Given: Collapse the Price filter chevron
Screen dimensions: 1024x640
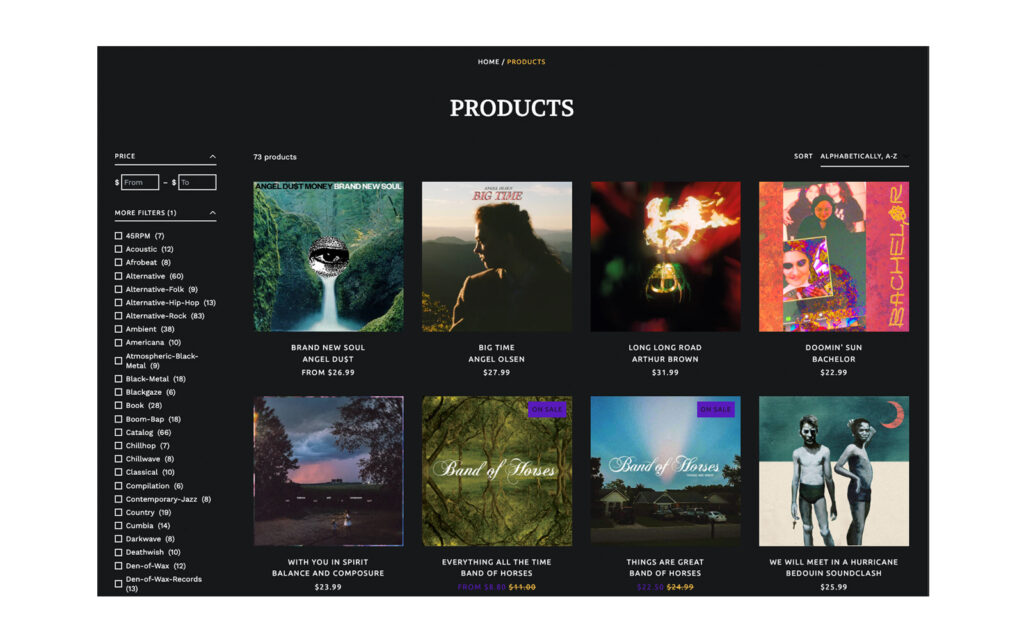Looking at the screenshot, I should coord(212,157).
